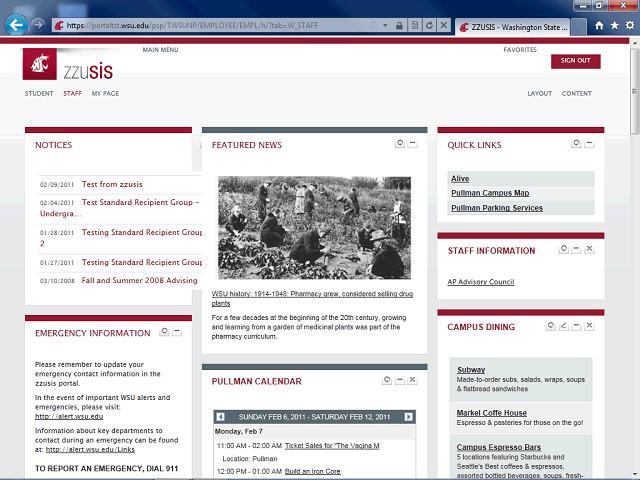Click the browser back arrow

click(x=16, y=25)
